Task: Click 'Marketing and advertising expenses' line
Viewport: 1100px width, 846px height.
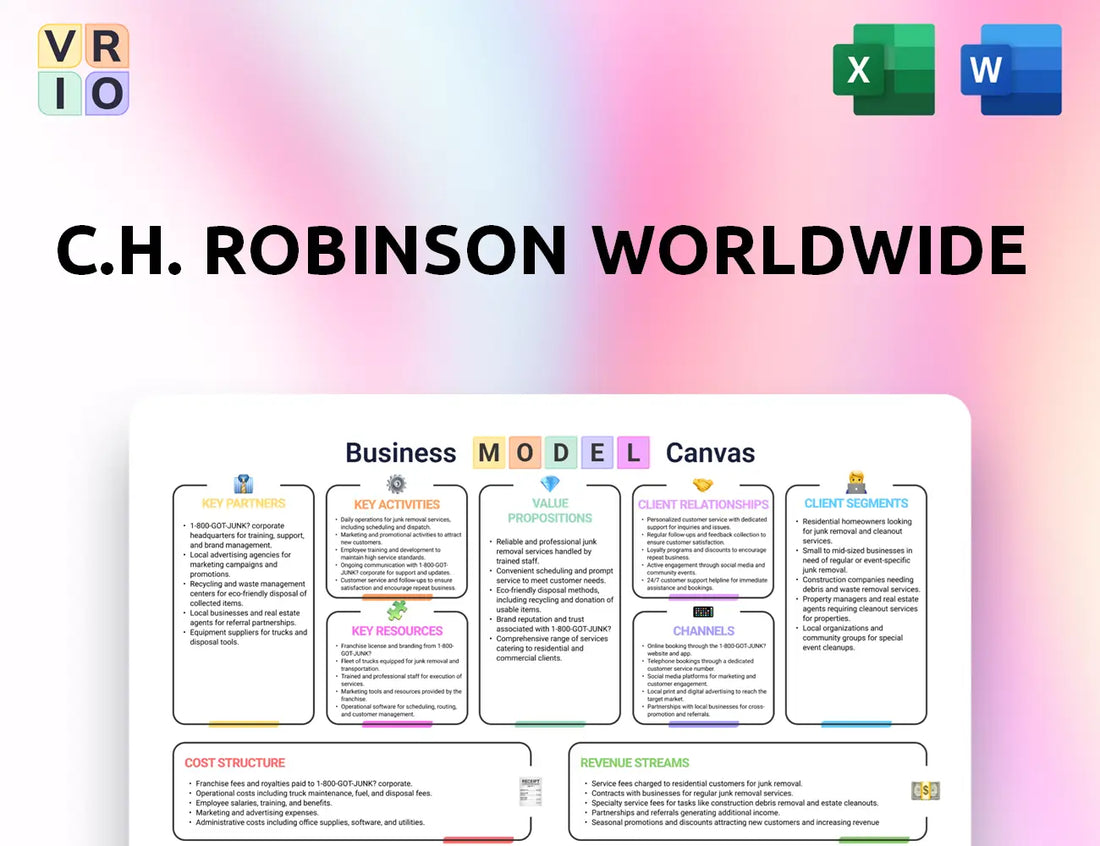Action: point(257,812)
